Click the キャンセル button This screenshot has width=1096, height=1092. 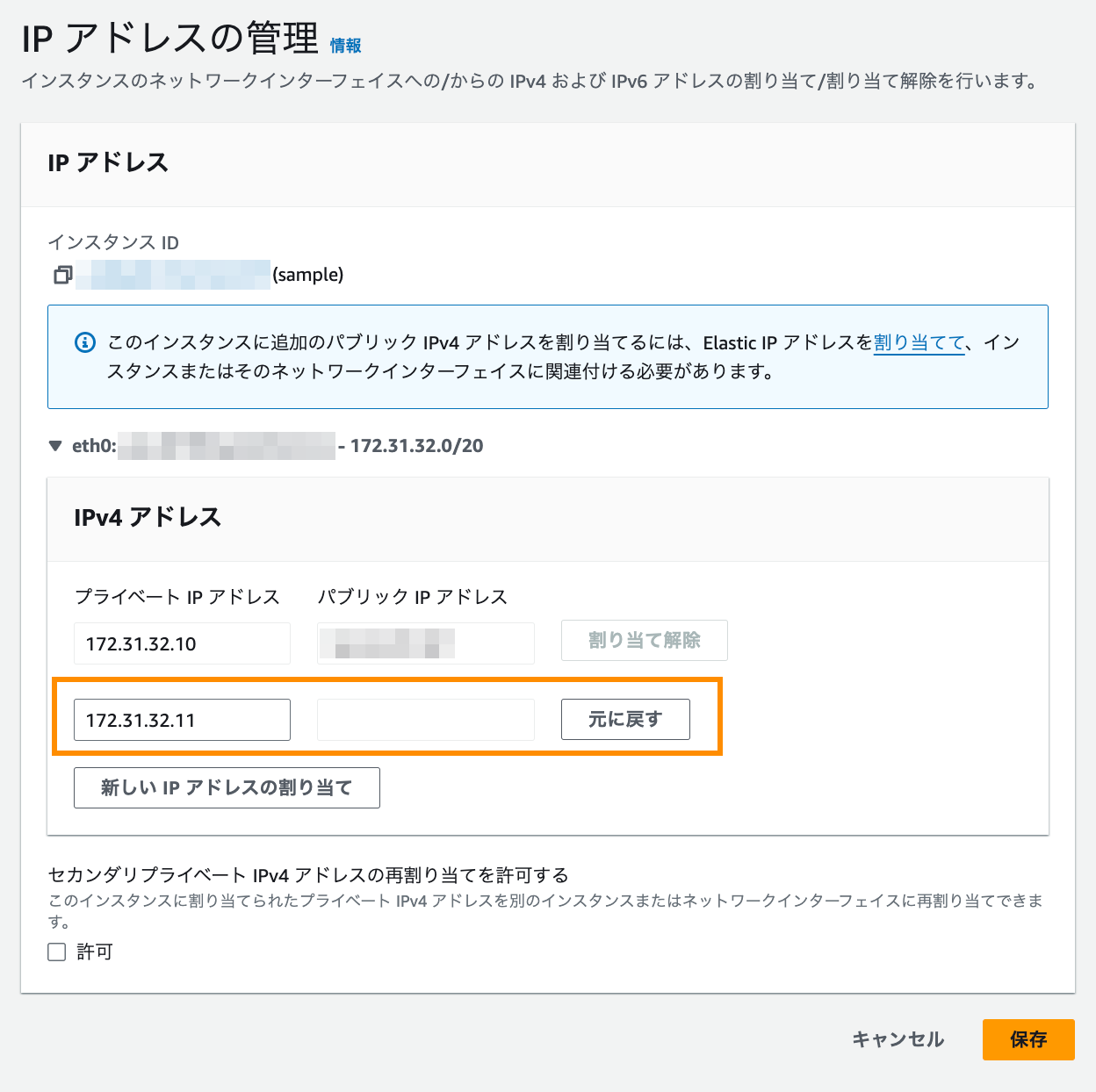click(898, 1039)
